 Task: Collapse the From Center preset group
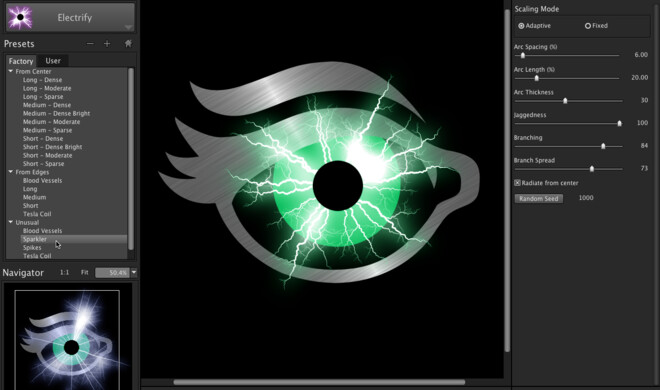11,71
